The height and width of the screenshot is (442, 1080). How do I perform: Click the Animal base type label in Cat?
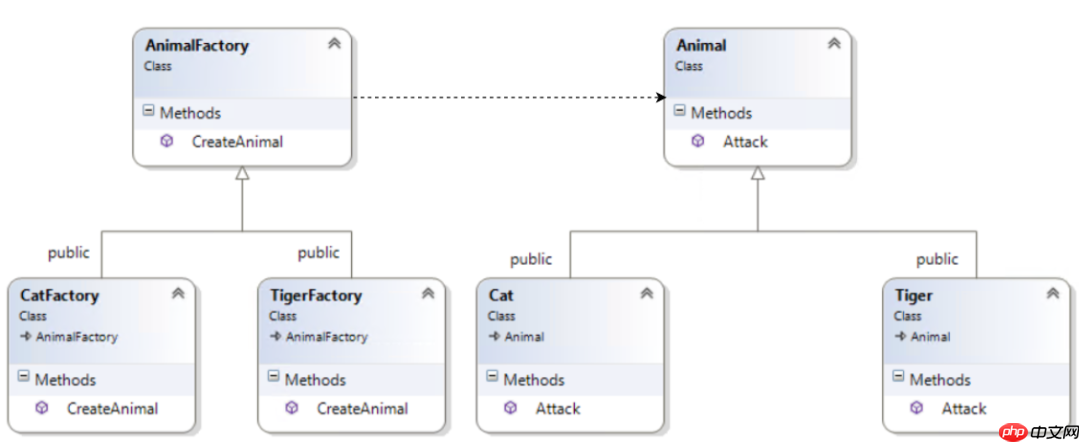coord(524,337)
